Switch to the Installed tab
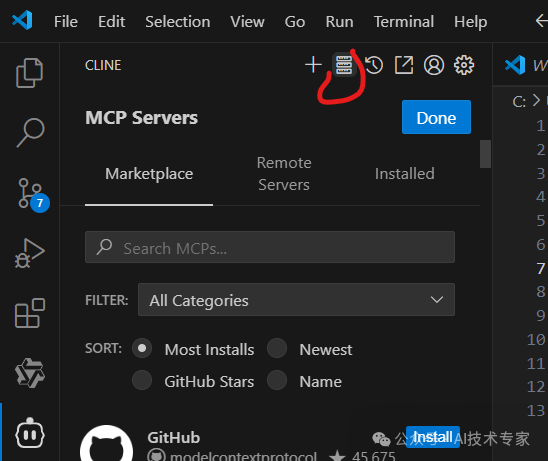548x461 pixels. pos(404,174)
